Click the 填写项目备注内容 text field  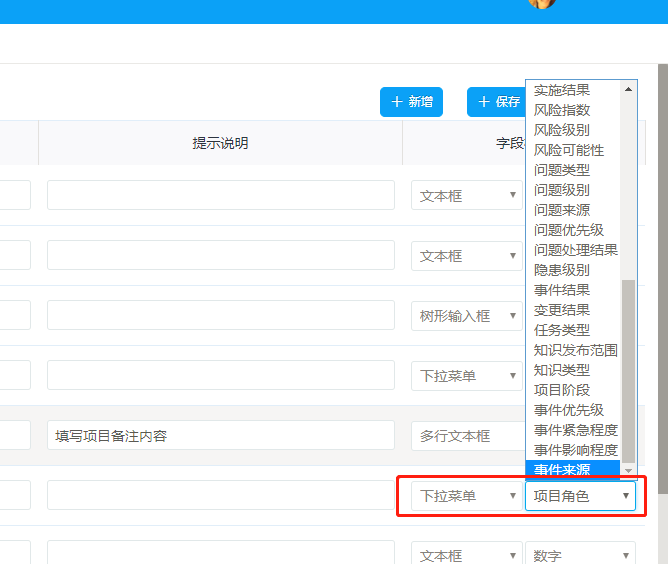(x=225, y=436)
